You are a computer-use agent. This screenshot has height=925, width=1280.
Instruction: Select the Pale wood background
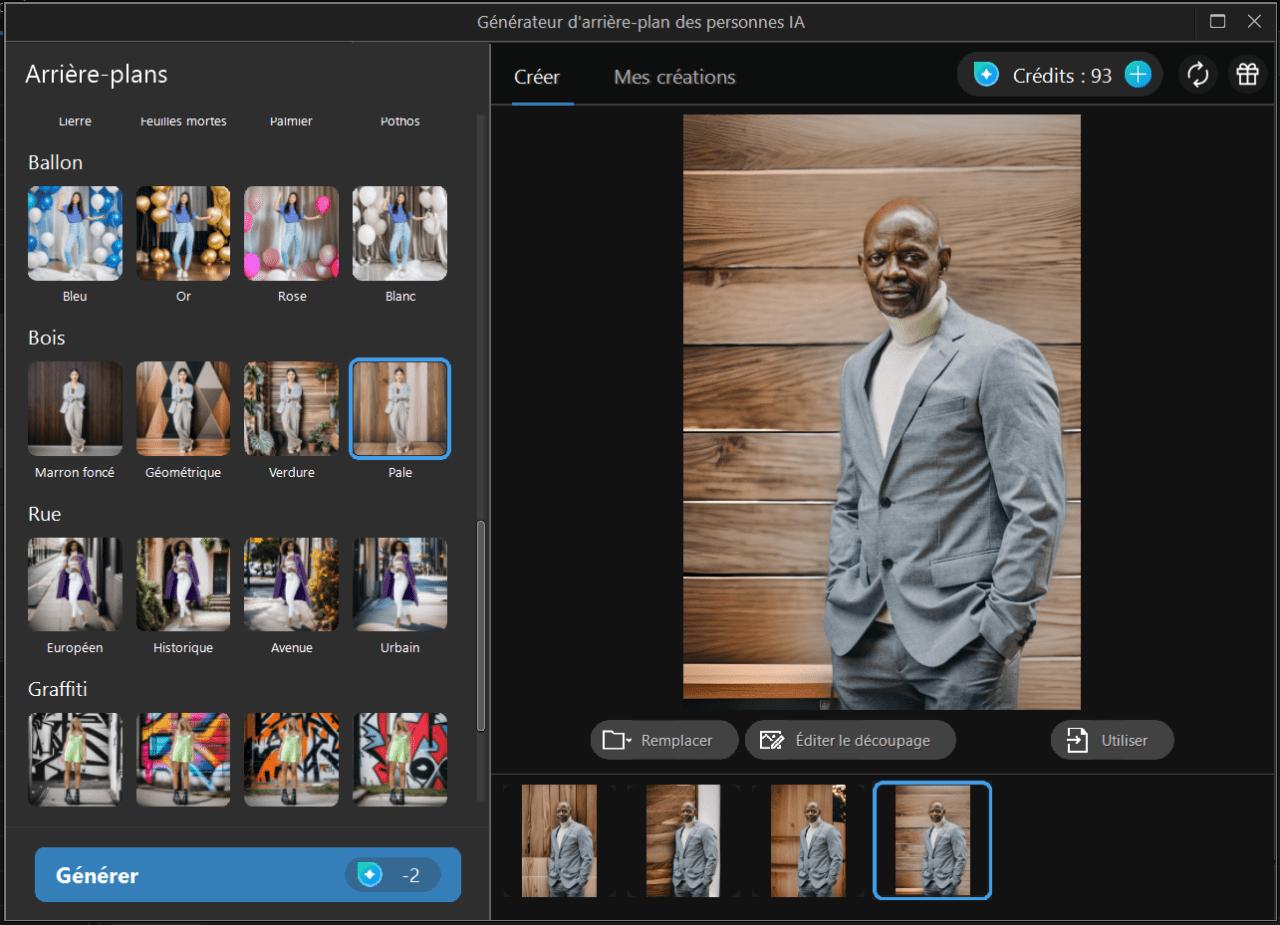[x=399, y=408]
